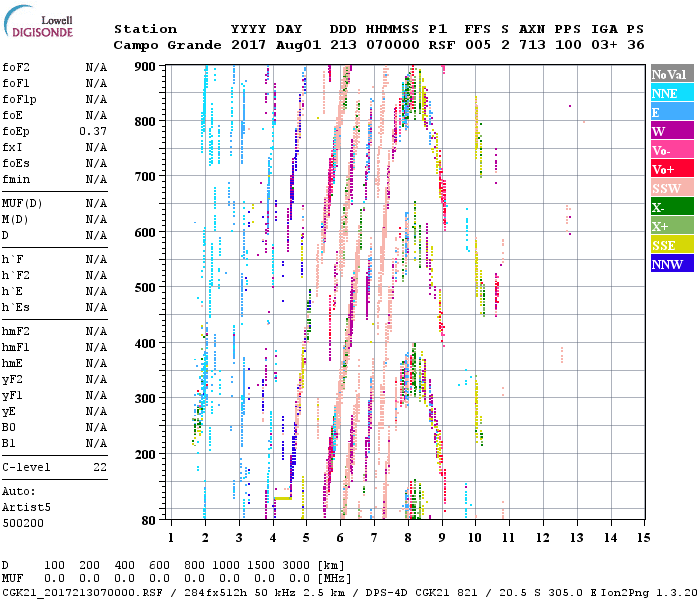The image size is (700, 600).
Task: Click the h`Es parameter label
Action: coord(16,308)
